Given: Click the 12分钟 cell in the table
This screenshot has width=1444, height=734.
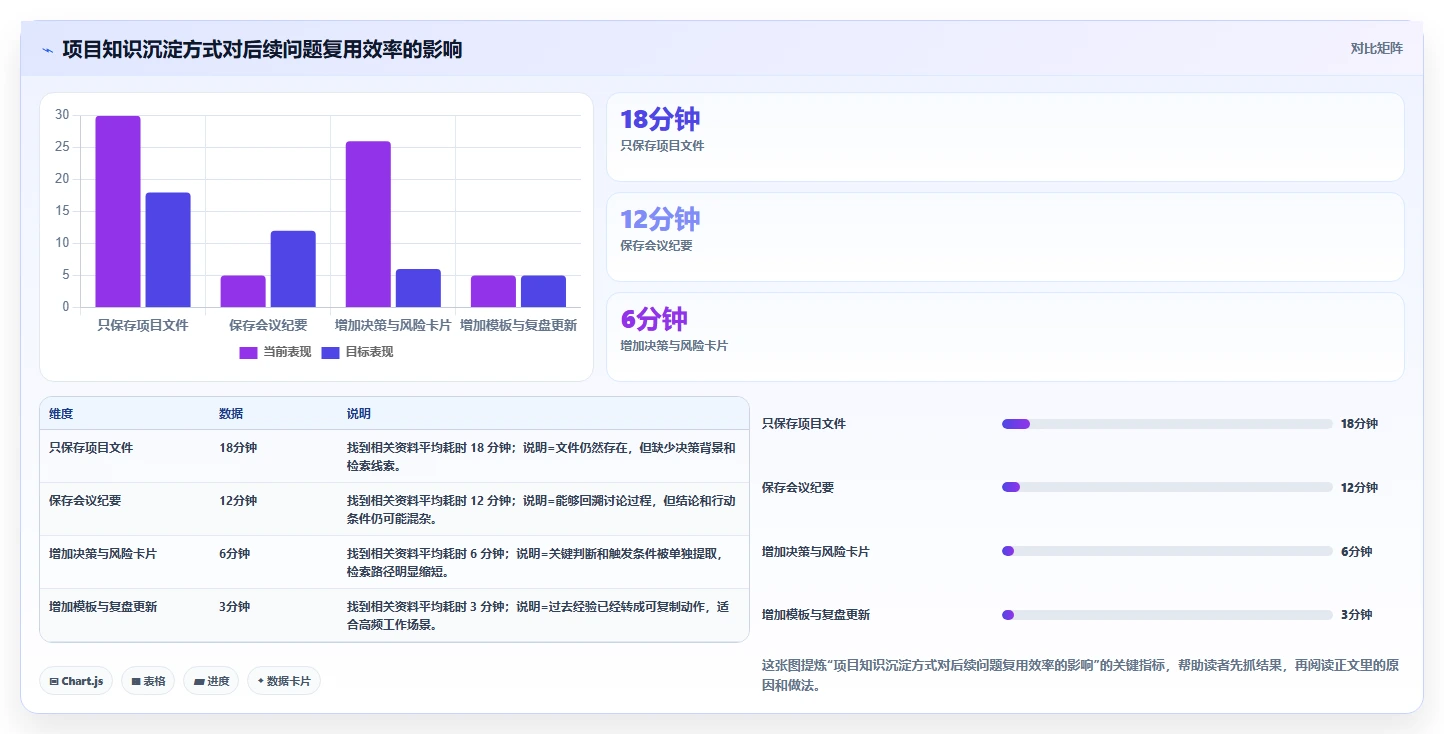Looking at the screenshot, I should [238, 501].
